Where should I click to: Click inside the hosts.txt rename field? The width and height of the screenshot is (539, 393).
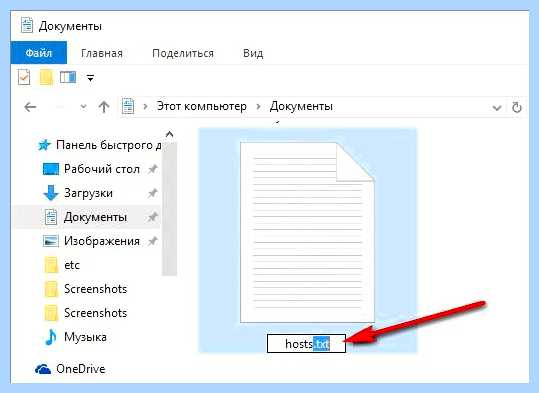306,343
